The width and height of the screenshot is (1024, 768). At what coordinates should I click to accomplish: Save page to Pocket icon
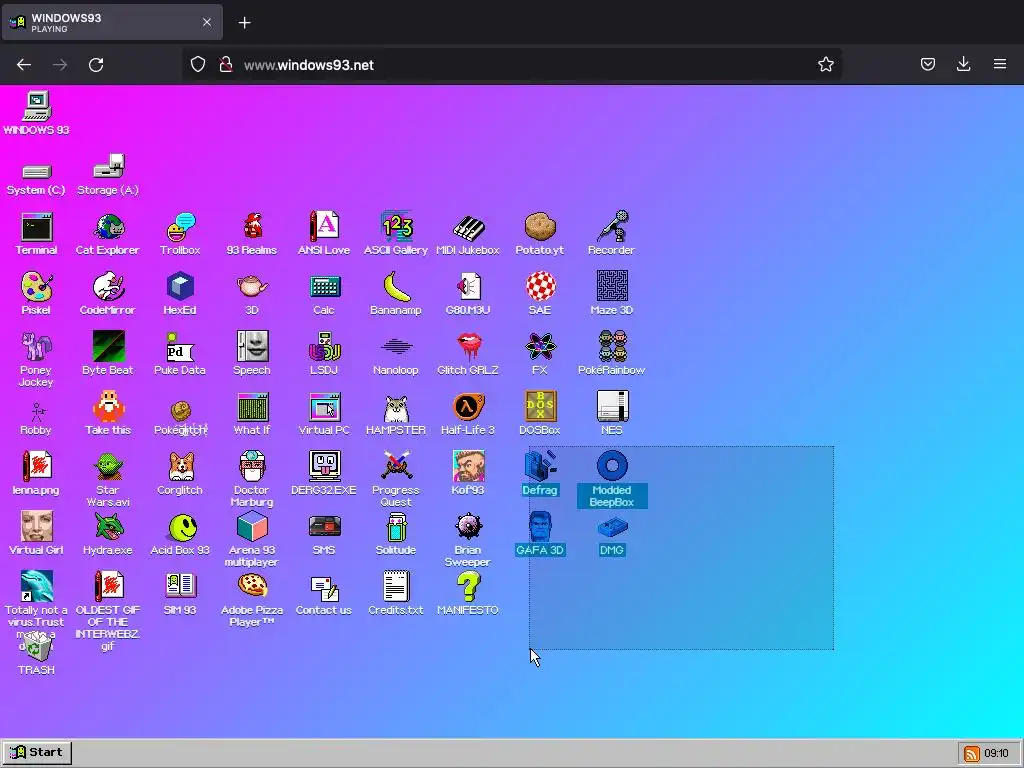coord(928,64)
